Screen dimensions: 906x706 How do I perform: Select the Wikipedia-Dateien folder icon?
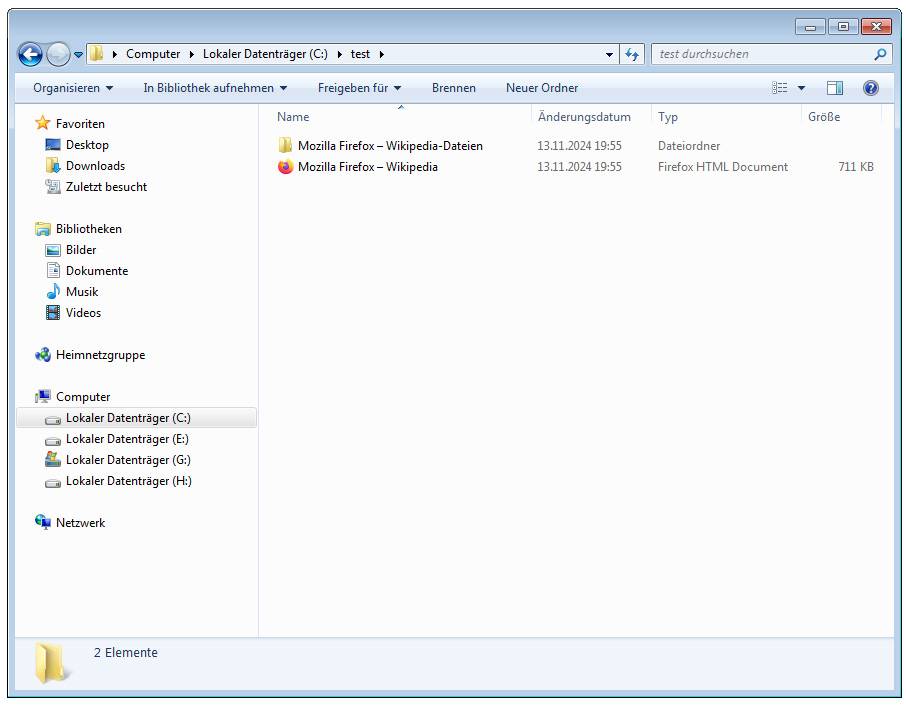(286, 146)
